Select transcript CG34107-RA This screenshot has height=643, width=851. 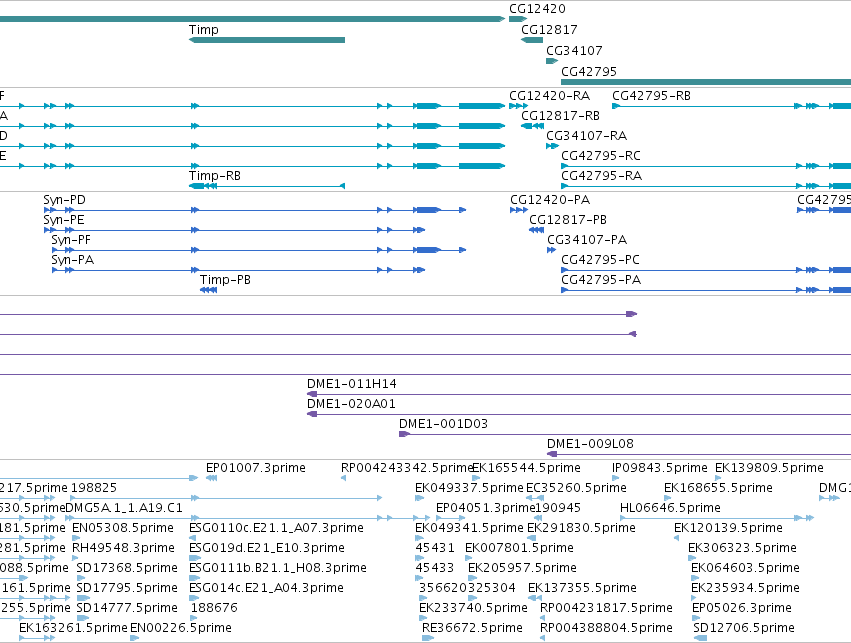[552, 146]
